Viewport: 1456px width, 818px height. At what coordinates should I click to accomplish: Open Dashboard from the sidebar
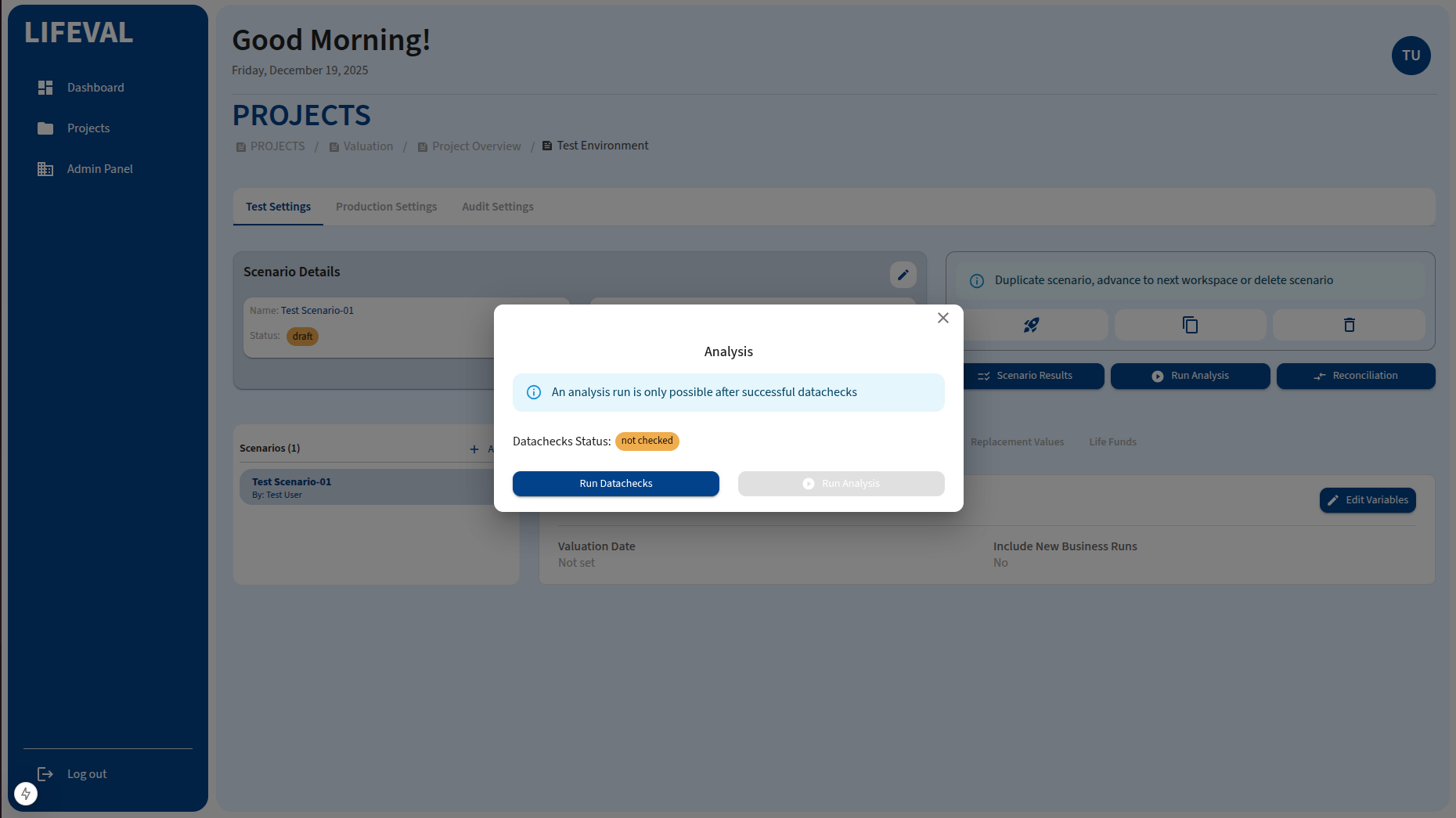pyautogui.click(x=95, y=88)
